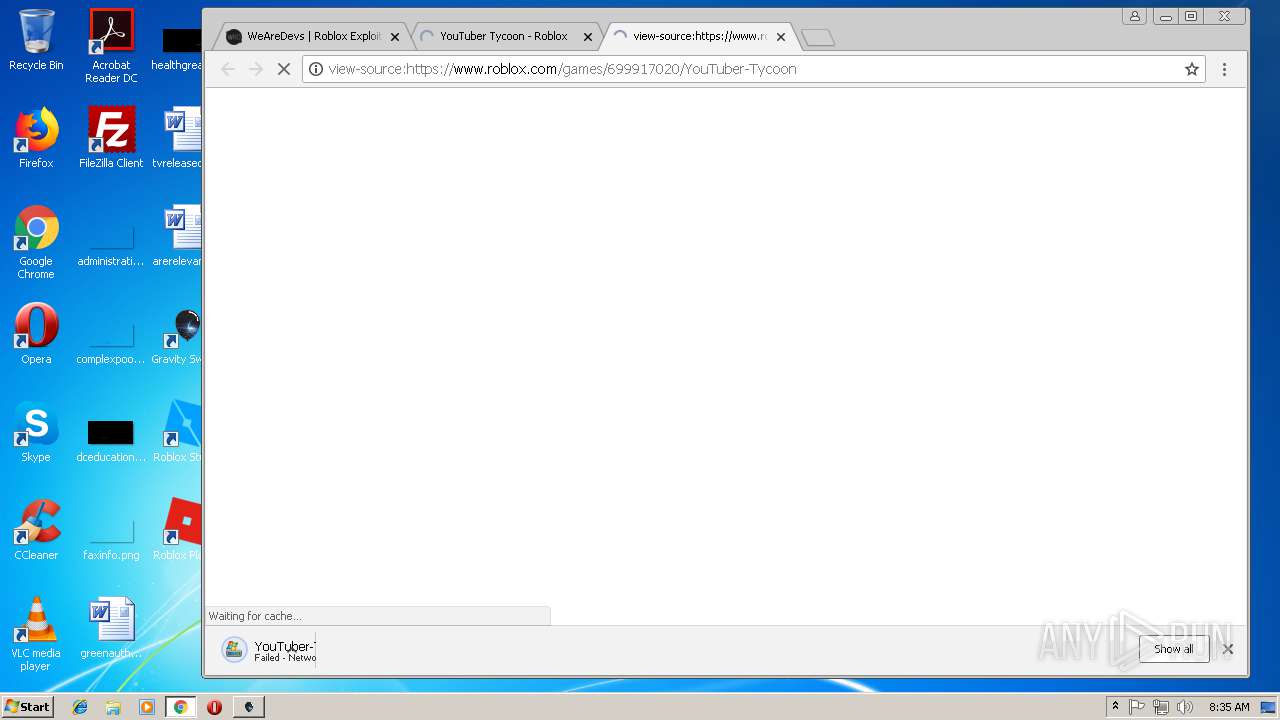
Task: Open CCleaner desktop shortcut
Action: (36, 531)
